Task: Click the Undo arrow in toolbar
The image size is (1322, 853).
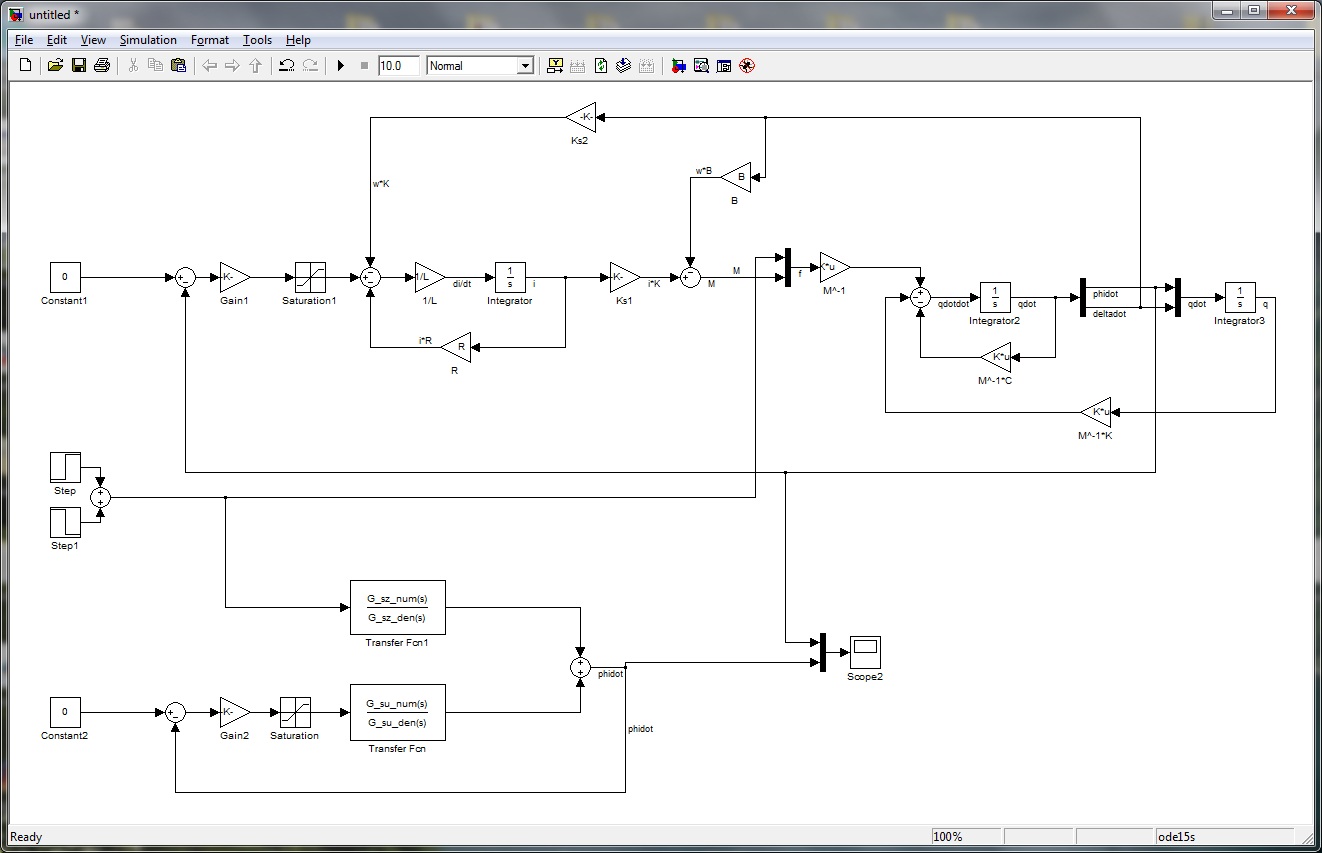Action: pos(286,66)
